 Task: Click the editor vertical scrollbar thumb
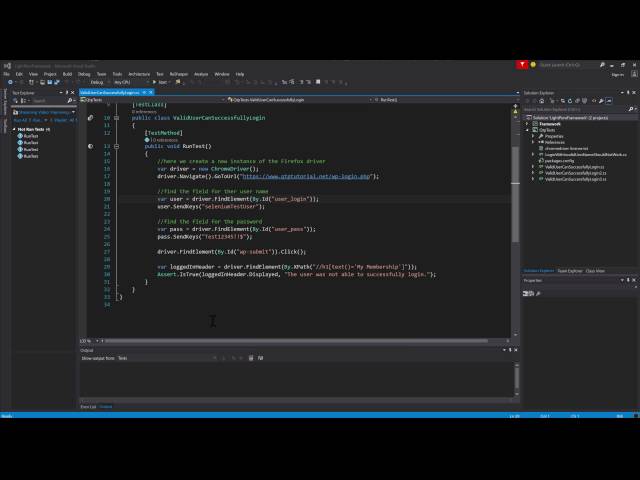coord(516,194)
